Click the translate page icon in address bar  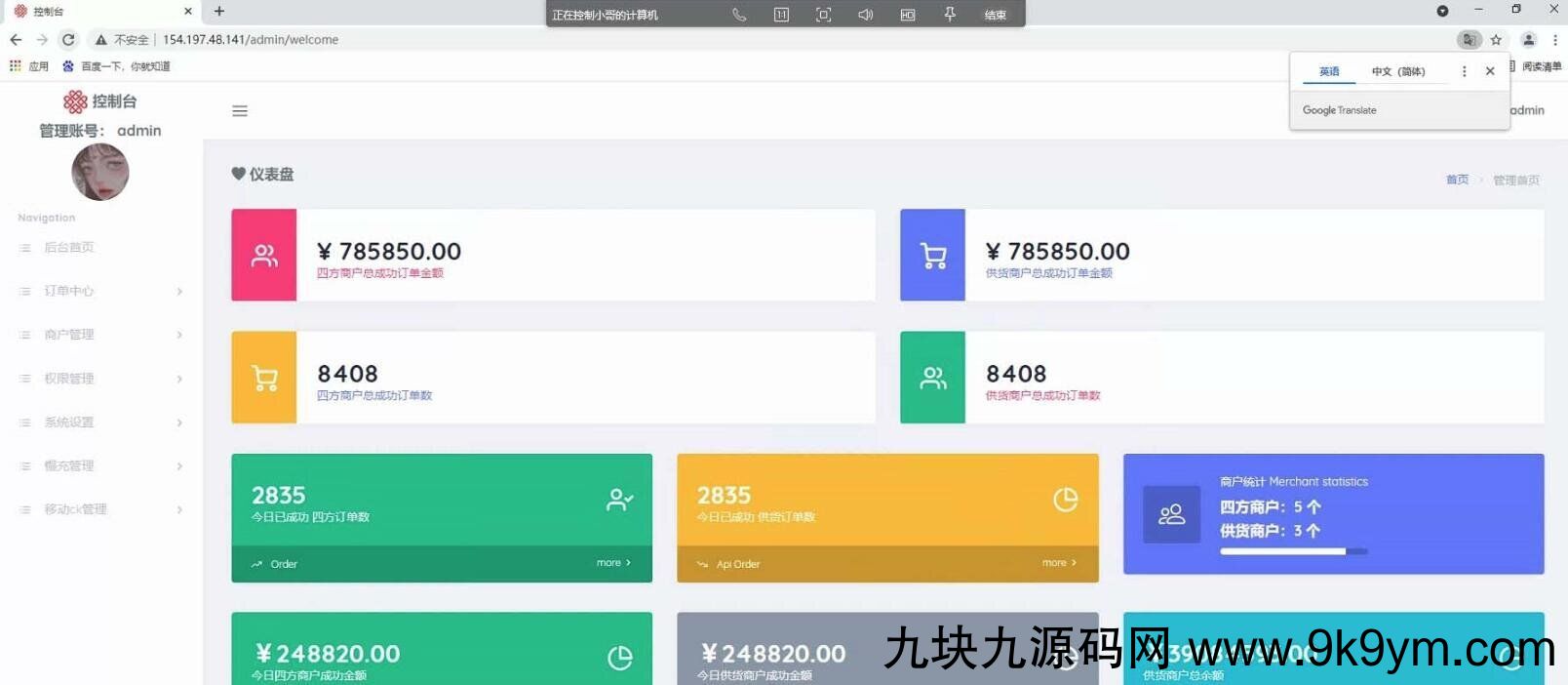pos(1469,40)
